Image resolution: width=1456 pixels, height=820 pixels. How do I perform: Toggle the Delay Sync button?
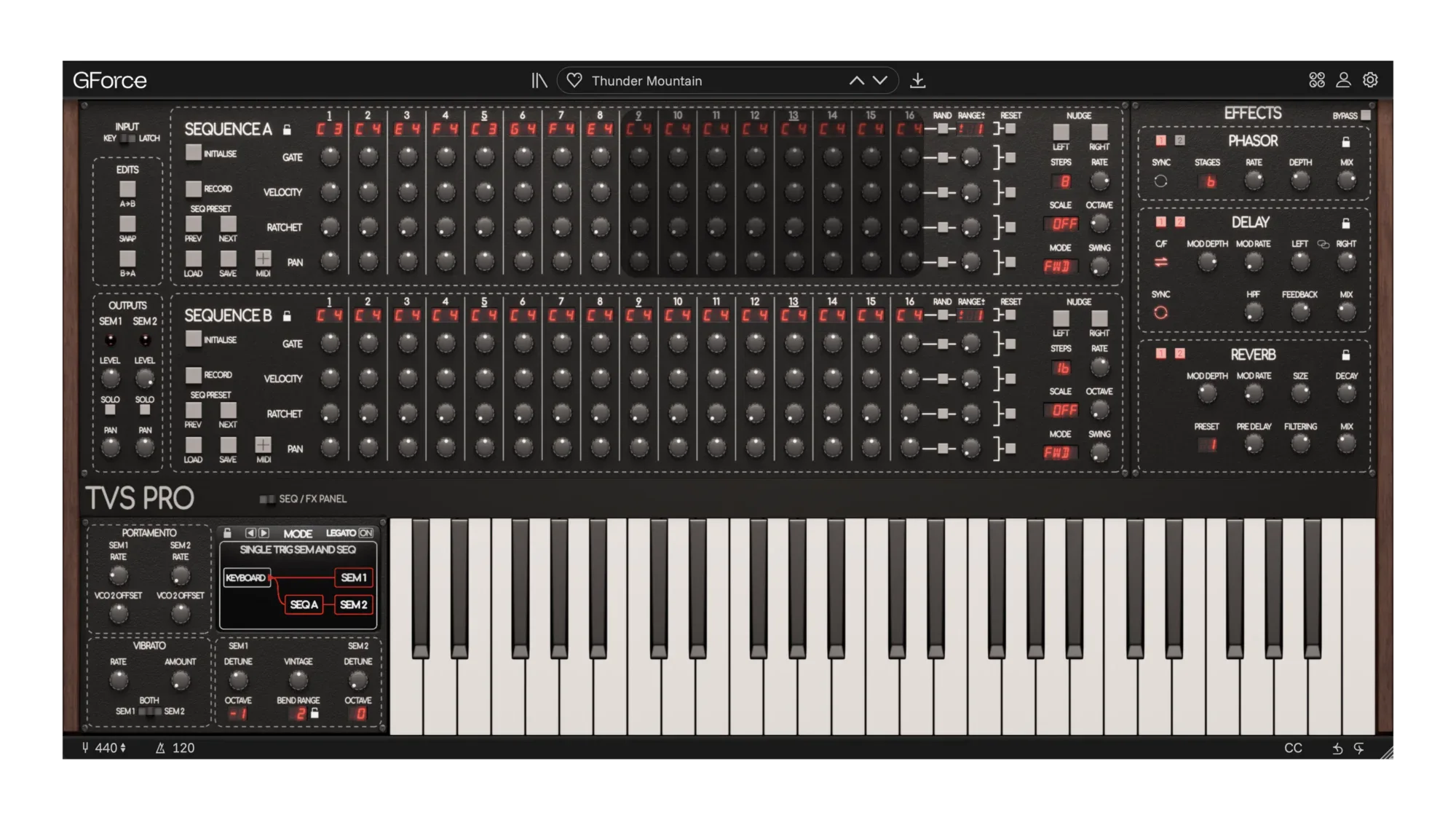pyautogui.click(x=1161, y=313)
